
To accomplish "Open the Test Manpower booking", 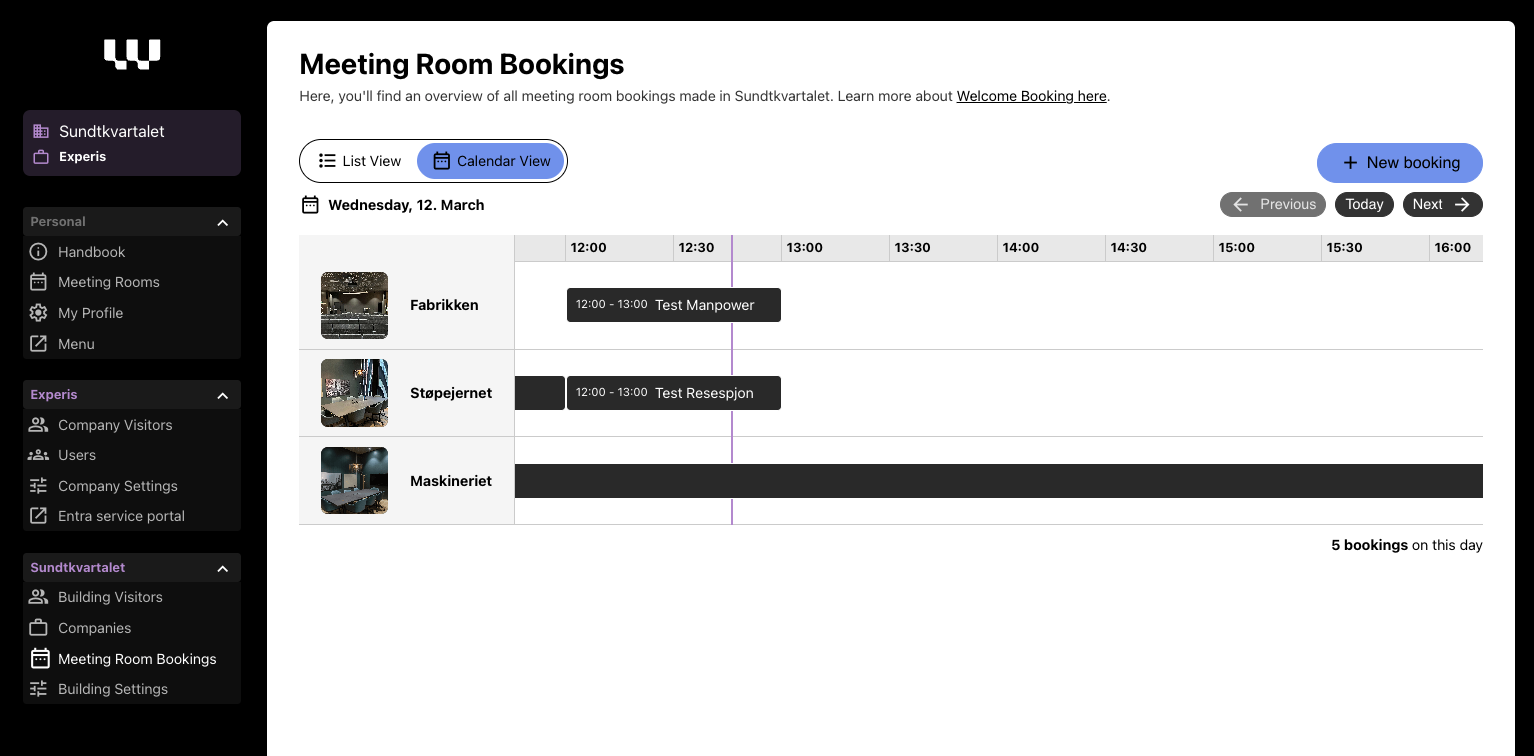I will 673,305.
